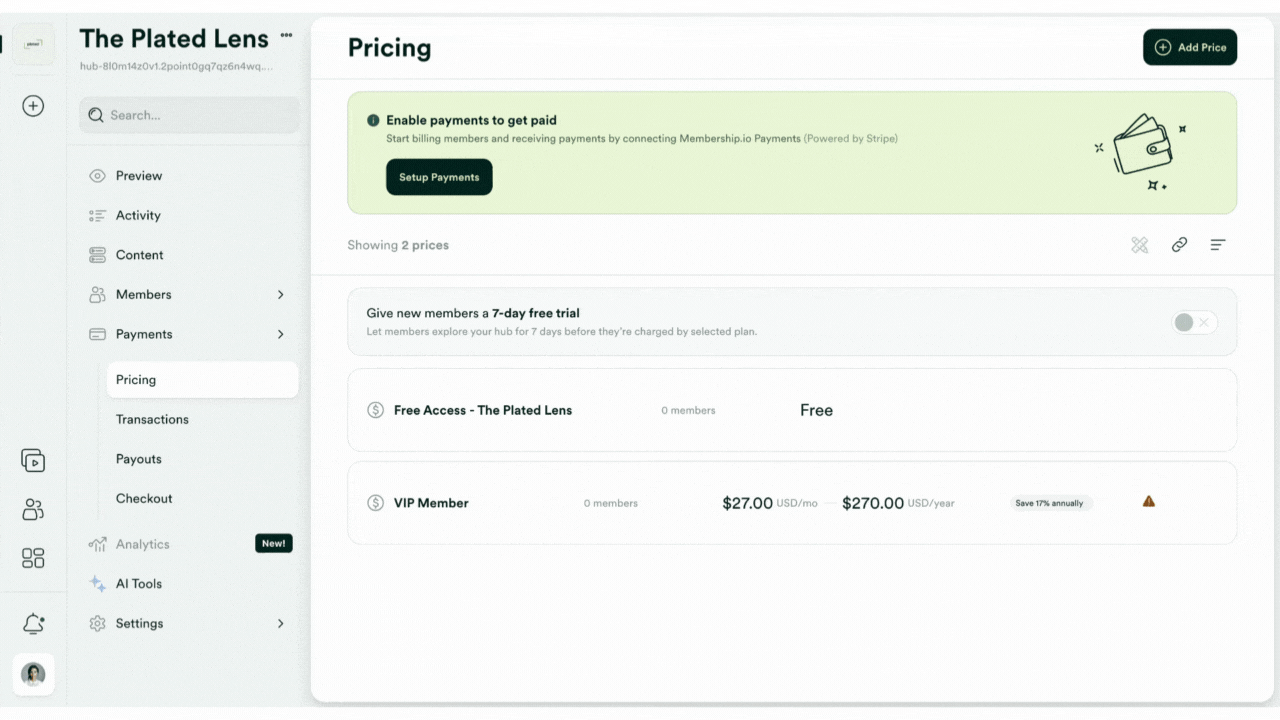Click the people icon in left rail
The width and height of the screenshot is (1280, 720).
coord(33,510)
